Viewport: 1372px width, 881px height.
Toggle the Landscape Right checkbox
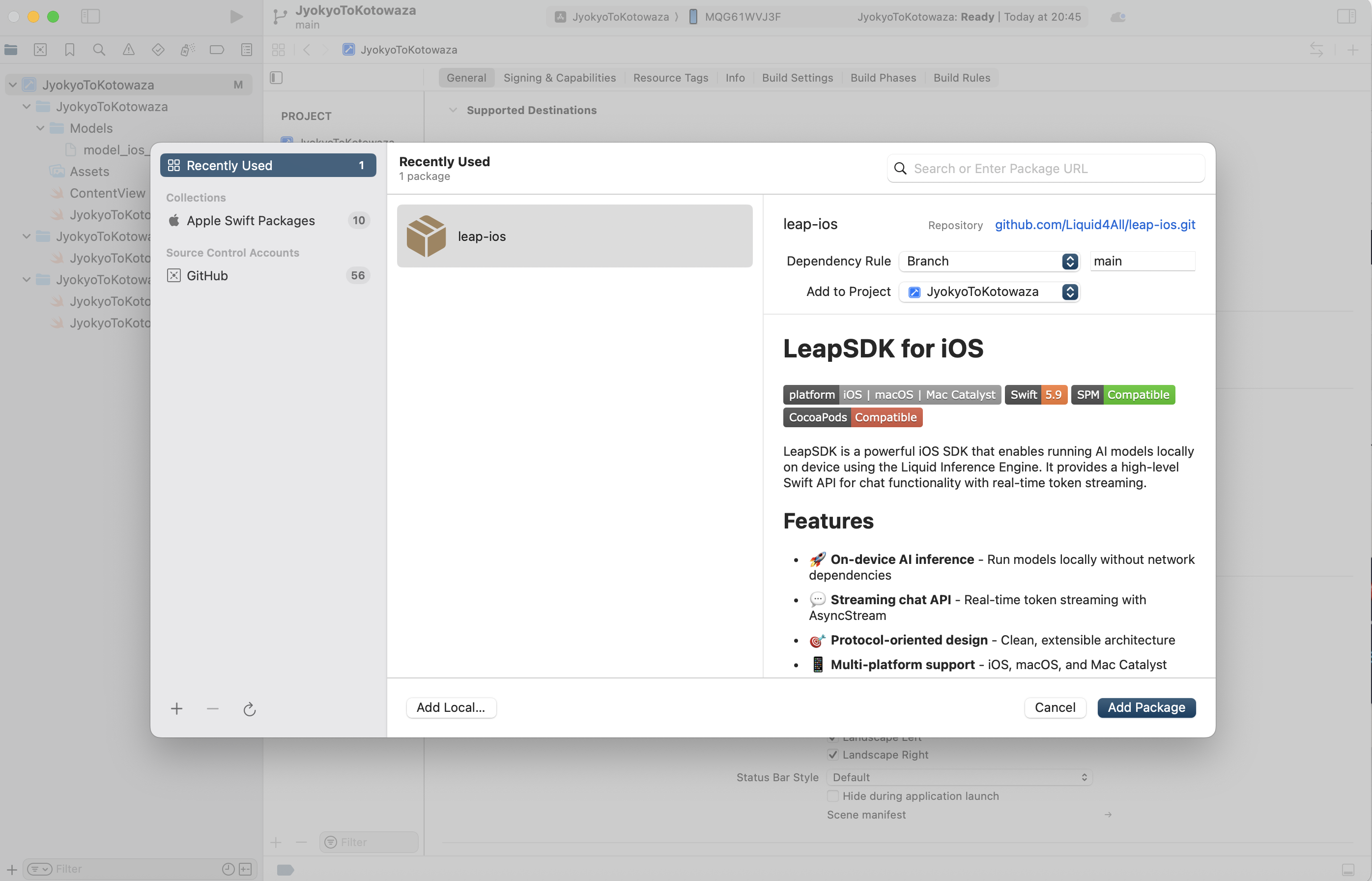833,755
